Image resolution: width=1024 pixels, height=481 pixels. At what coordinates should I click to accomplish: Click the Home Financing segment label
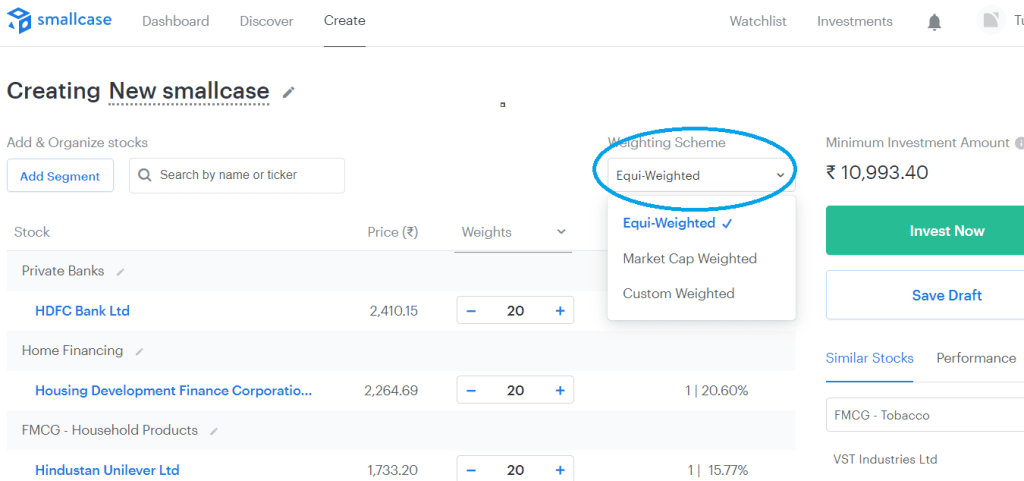click(72, 350)
